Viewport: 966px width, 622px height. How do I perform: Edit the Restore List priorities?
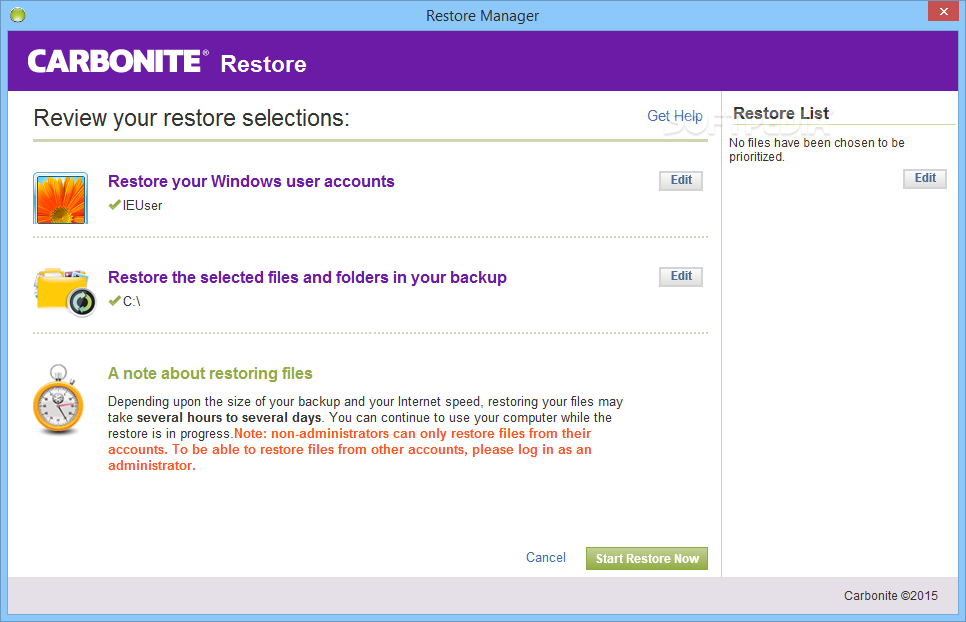[x=925, y=179]
